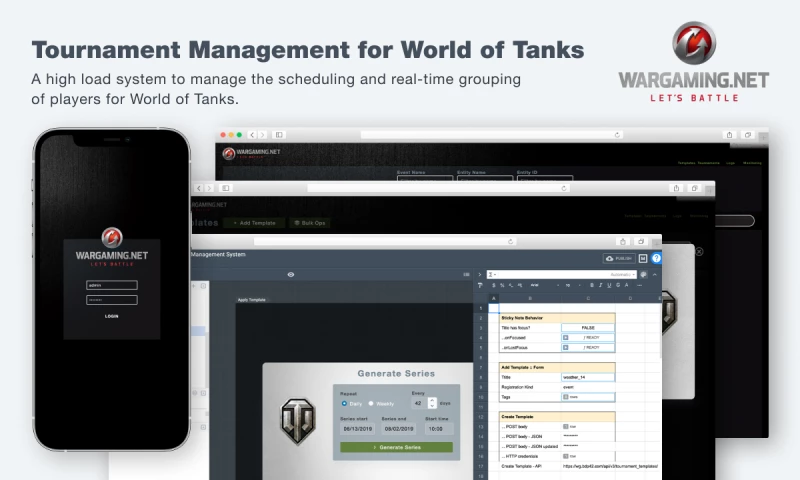Click back arrow in rear browser window
The image size is (800, 480).
click(x=252, y=135)
